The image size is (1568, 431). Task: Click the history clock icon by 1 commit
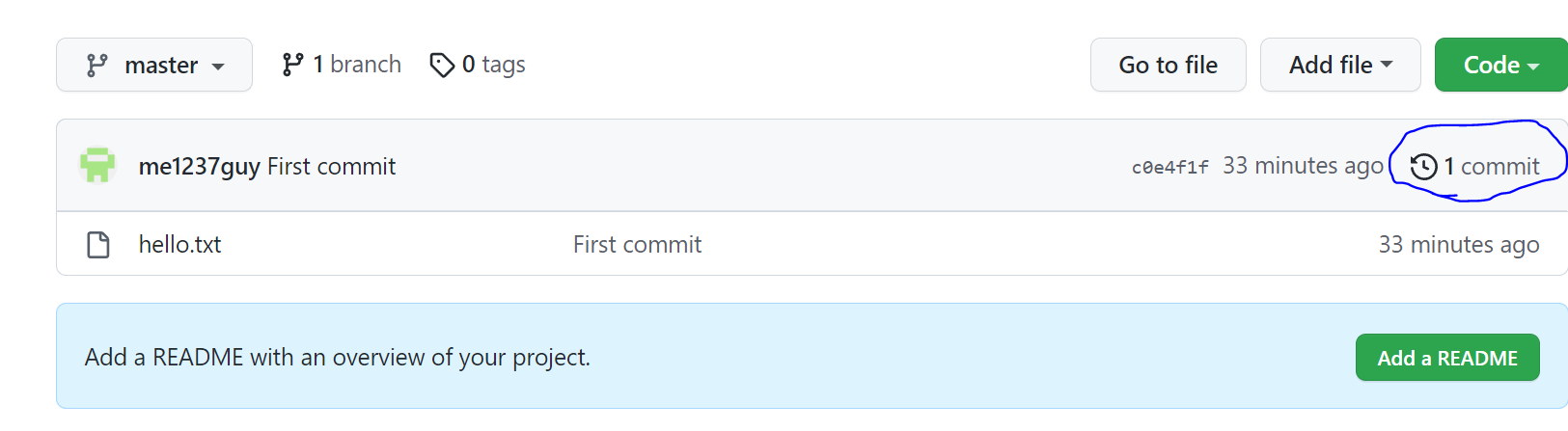(1424, 167)
